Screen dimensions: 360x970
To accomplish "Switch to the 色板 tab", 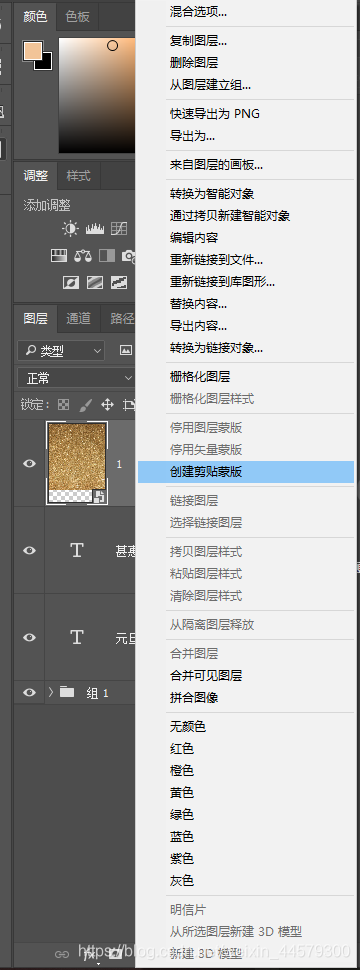I will 77,17.
